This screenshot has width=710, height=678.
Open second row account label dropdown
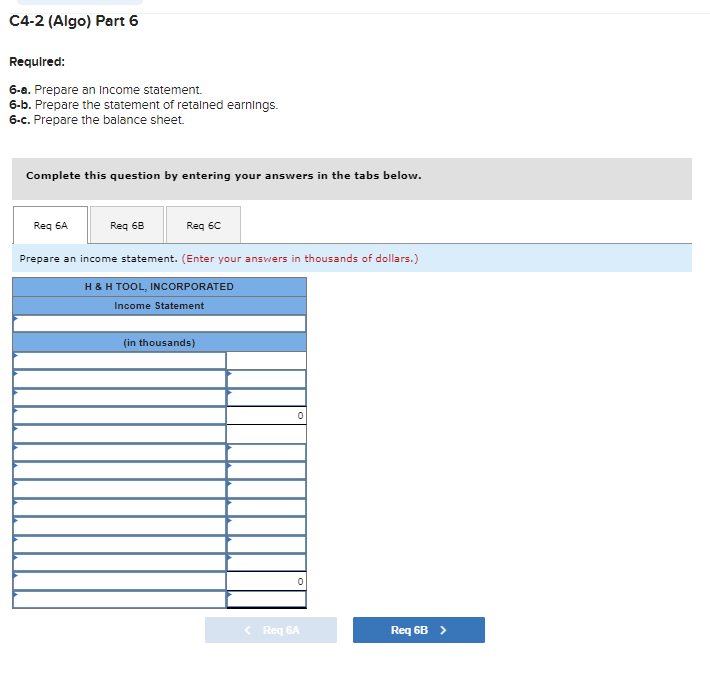tap(120, 379)
